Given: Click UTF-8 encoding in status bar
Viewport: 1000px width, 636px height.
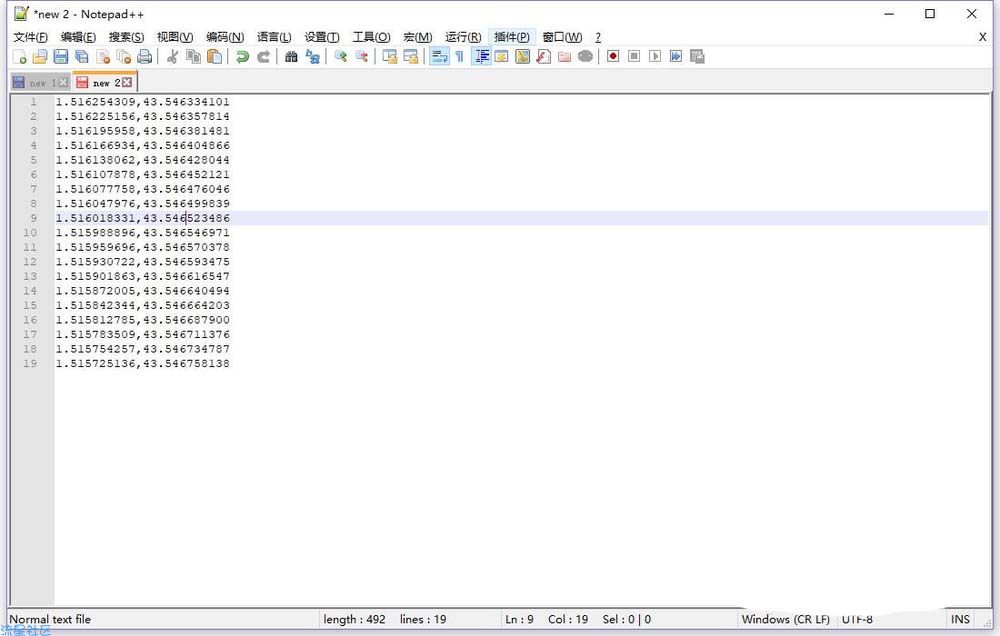Looking at the screenshot, I should tap(857, 619).
